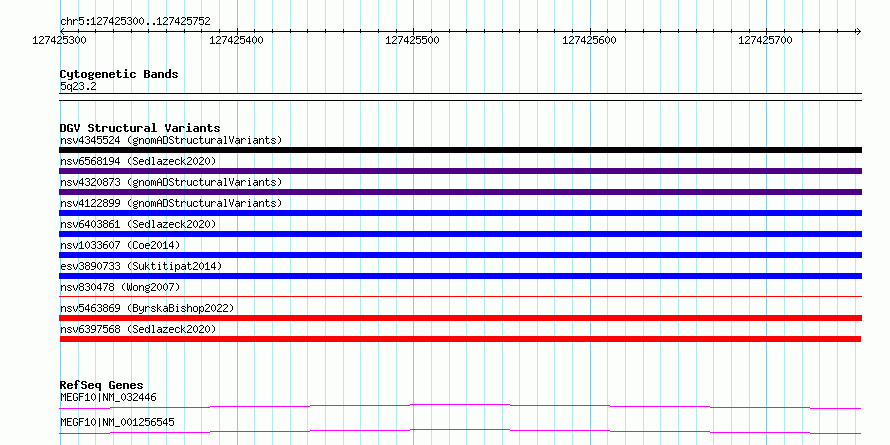Click the RefSeq Genes track heading
Image resolution: width=890 pixels, height=445 pixels.
(101, 385)
